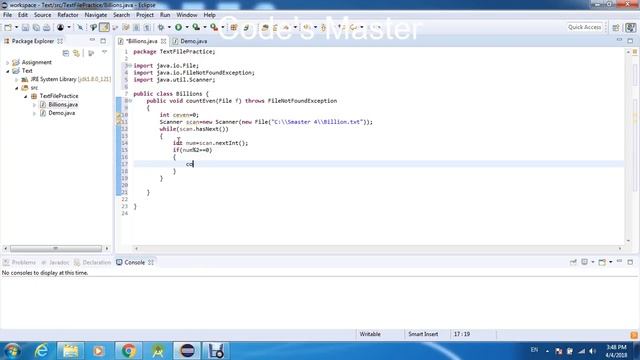Open the Window menu

coord(187,15)
